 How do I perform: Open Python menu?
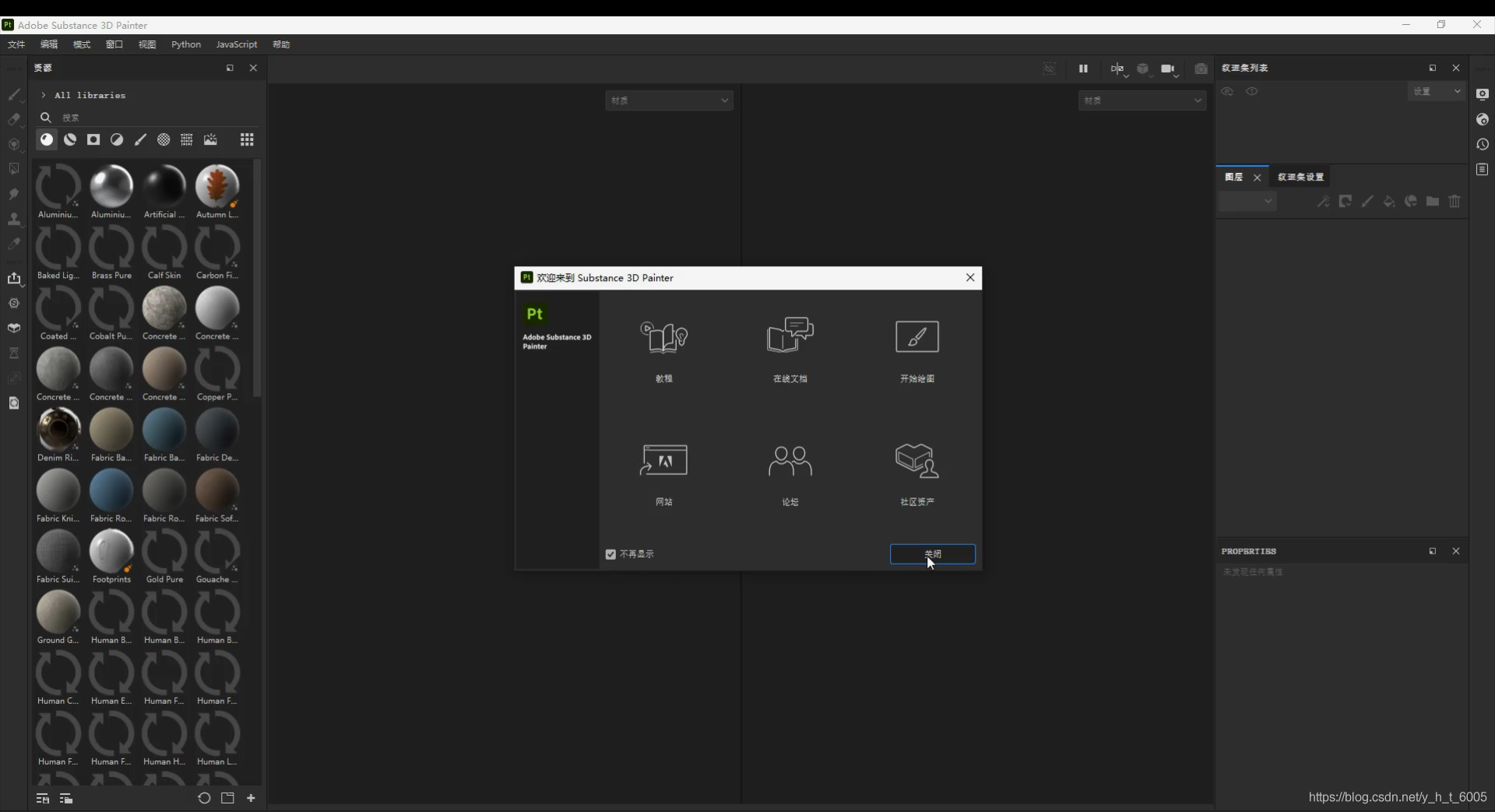(186, 44)
